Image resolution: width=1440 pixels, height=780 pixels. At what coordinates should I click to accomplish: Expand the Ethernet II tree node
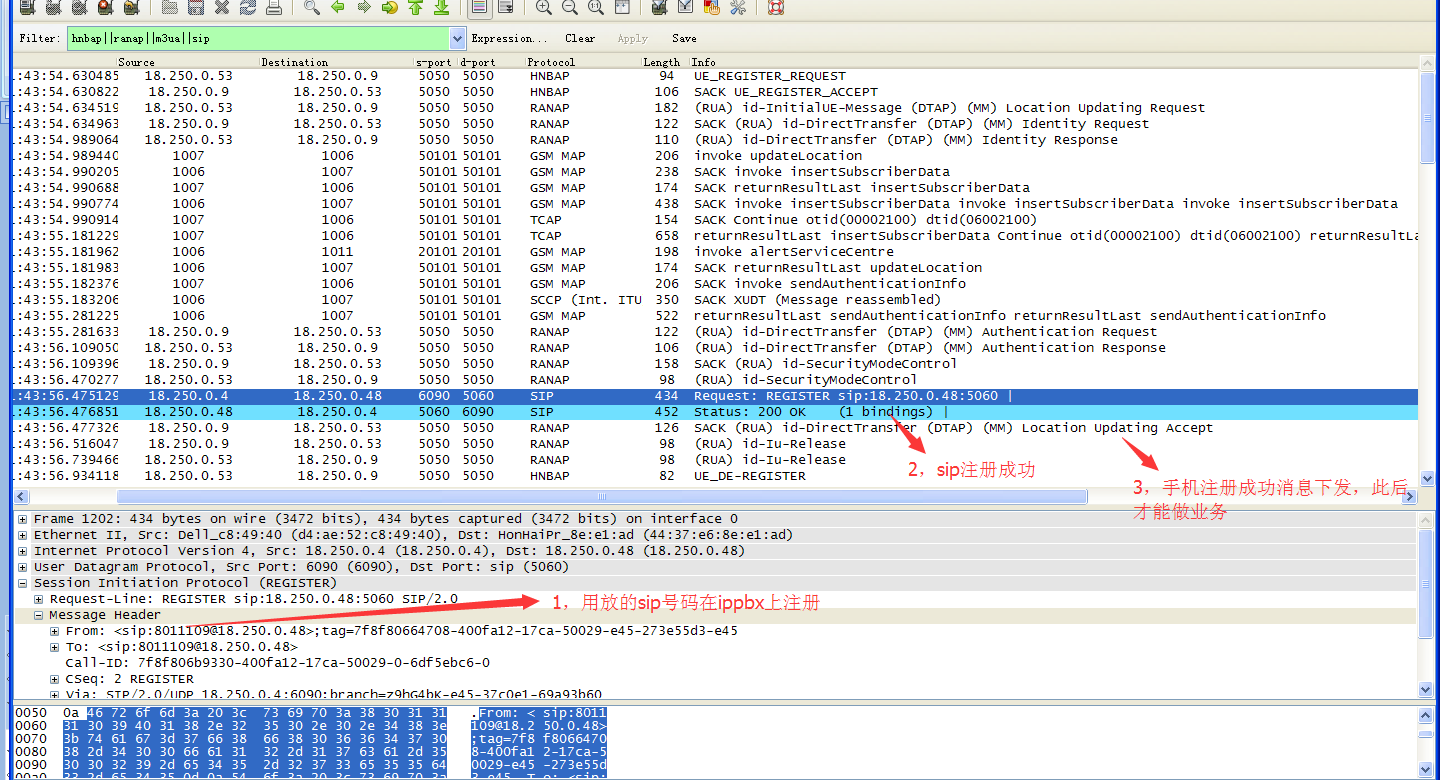24,535
